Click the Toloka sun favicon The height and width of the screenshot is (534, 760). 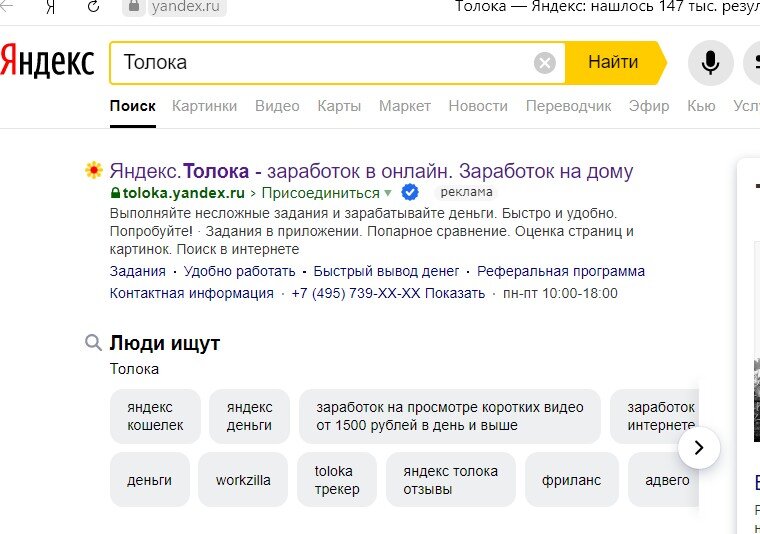pos(94,170)
